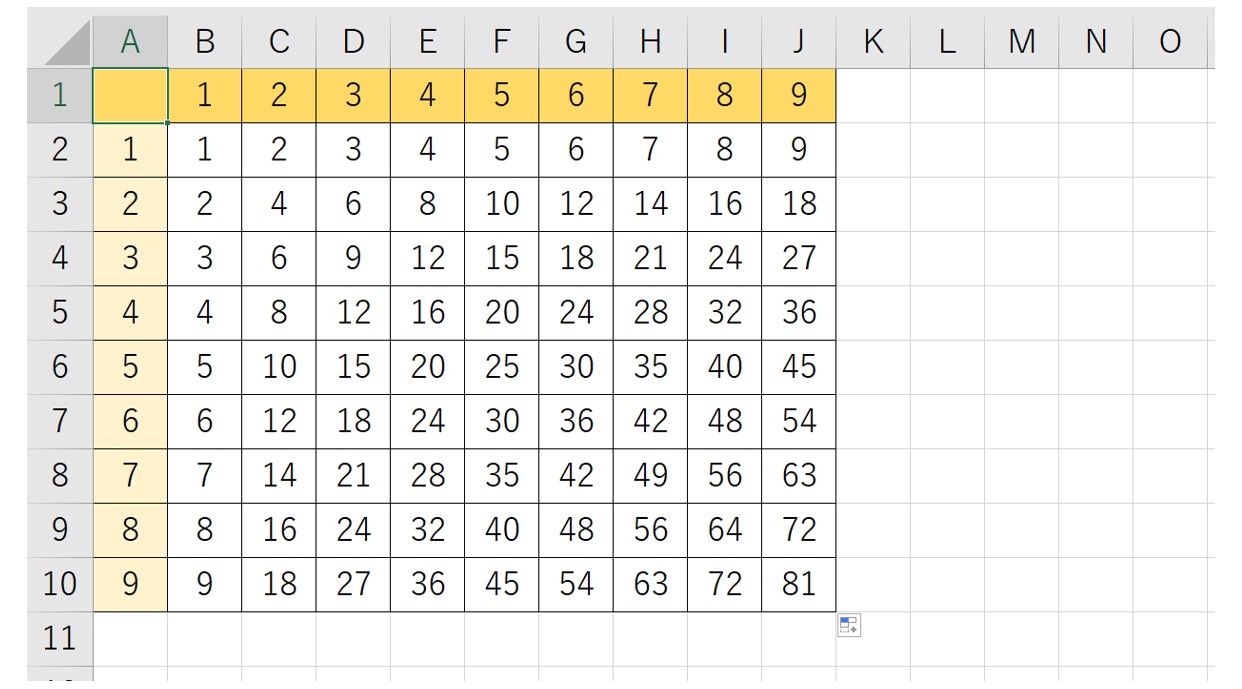Click cell H8 containing 49
1242x689 pixels.
point(650,475)
